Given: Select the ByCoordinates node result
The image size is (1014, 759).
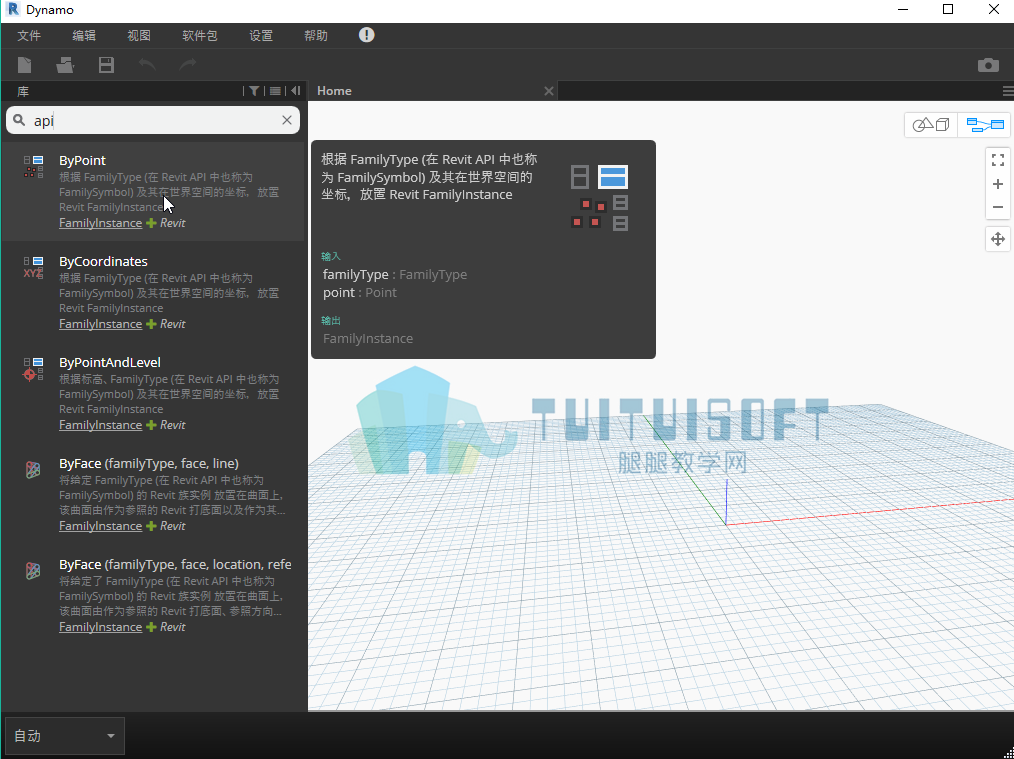Looking at the screenshot, I should pos(153,292).
